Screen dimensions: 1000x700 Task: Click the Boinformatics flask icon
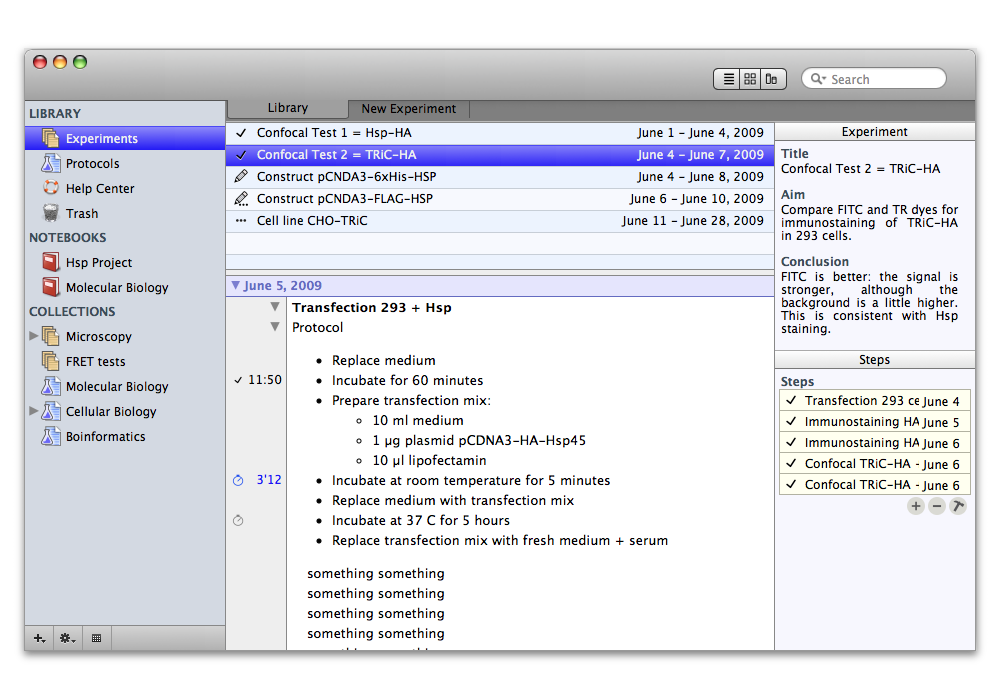(x=51, y=436)
